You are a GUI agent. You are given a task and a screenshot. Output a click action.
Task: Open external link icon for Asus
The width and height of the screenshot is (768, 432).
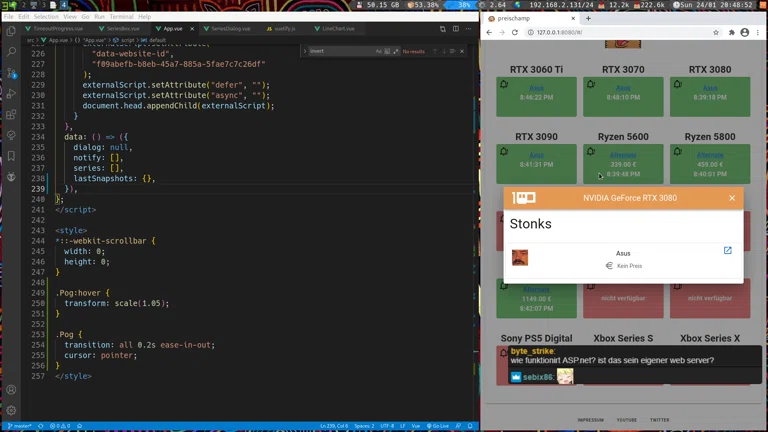coord(727,251)
